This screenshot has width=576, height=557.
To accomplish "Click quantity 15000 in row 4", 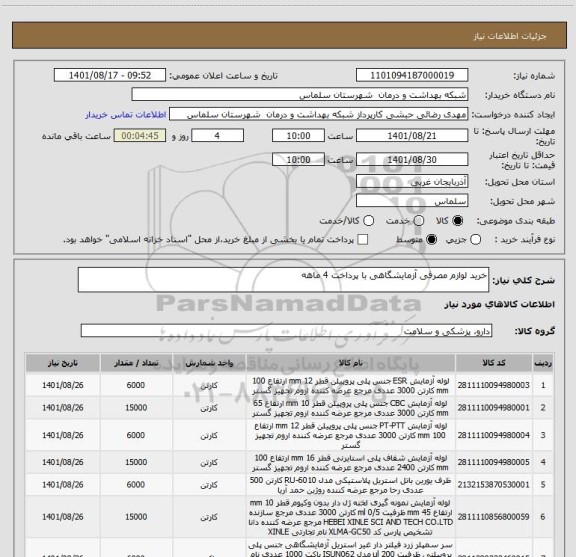I will coord(136,462).
